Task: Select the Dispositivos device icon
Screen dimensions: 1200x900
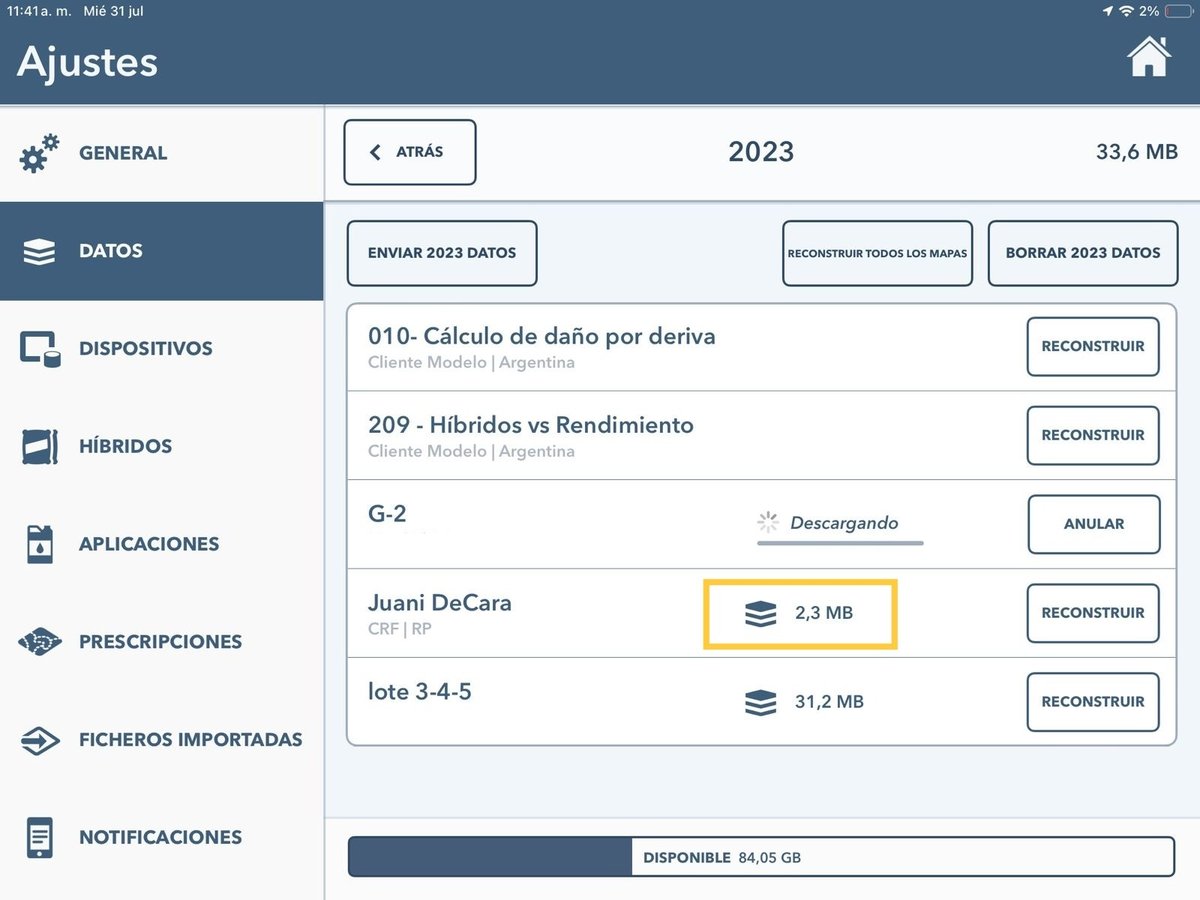Action: click(x=38, y=348)
